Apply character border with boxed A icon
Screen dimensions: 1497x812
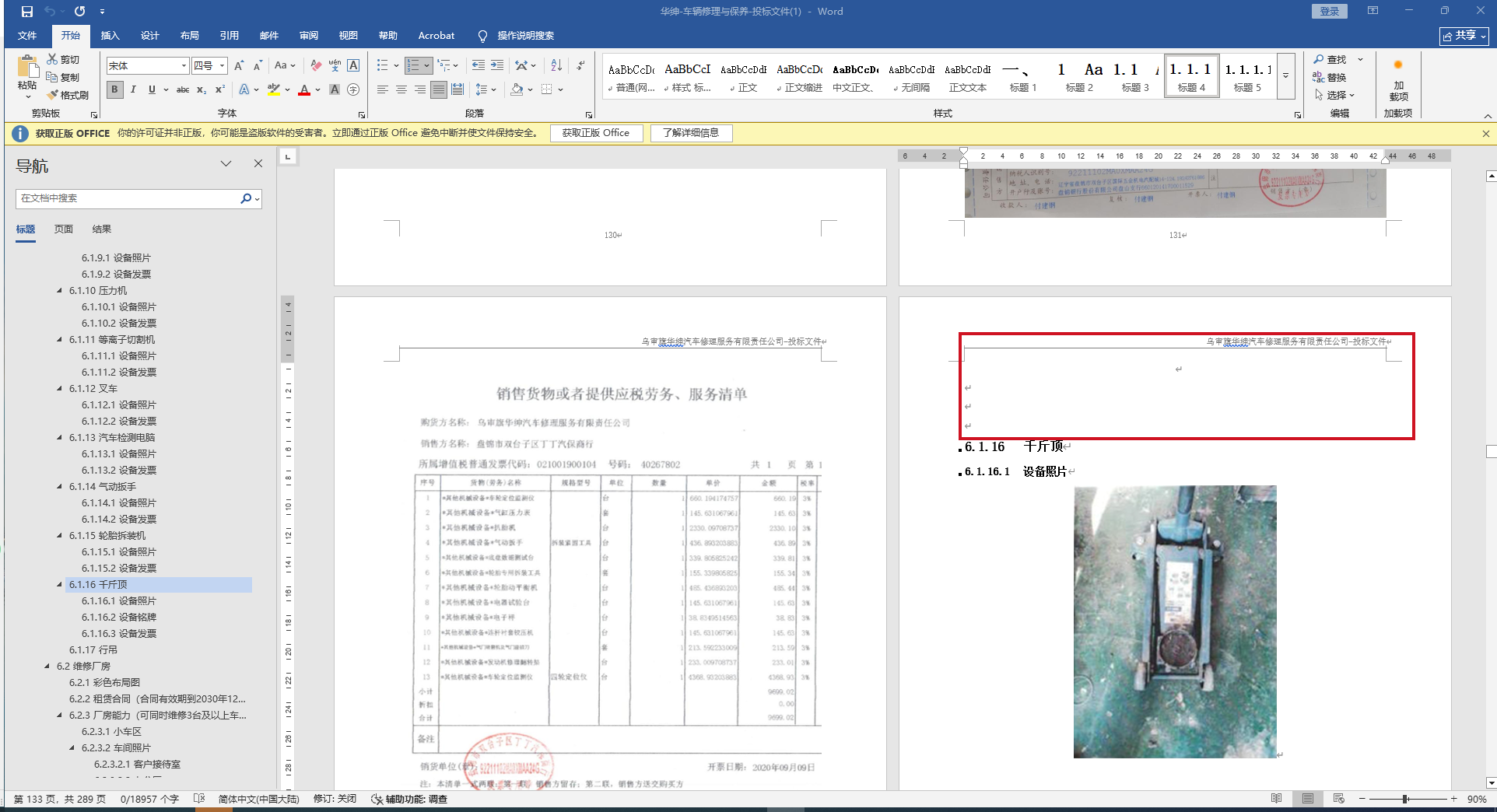(x=353, y=65)
